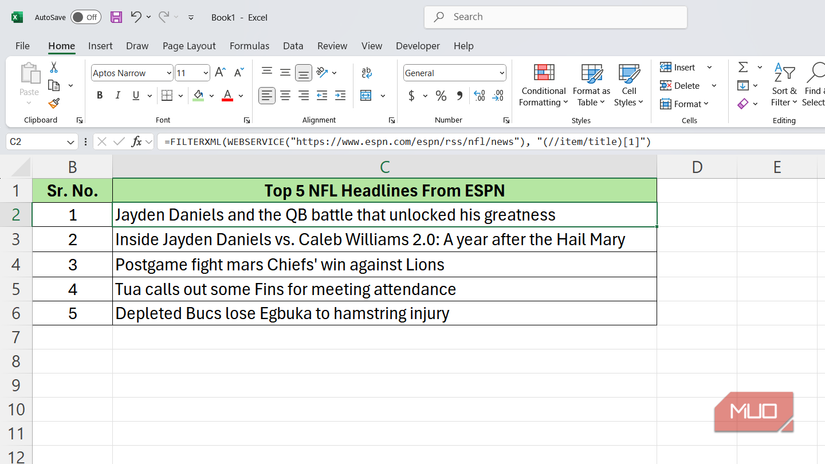Screen dimensions: 825x464
Task: Click the Paste clipboard icon
Action: [29, 74]
